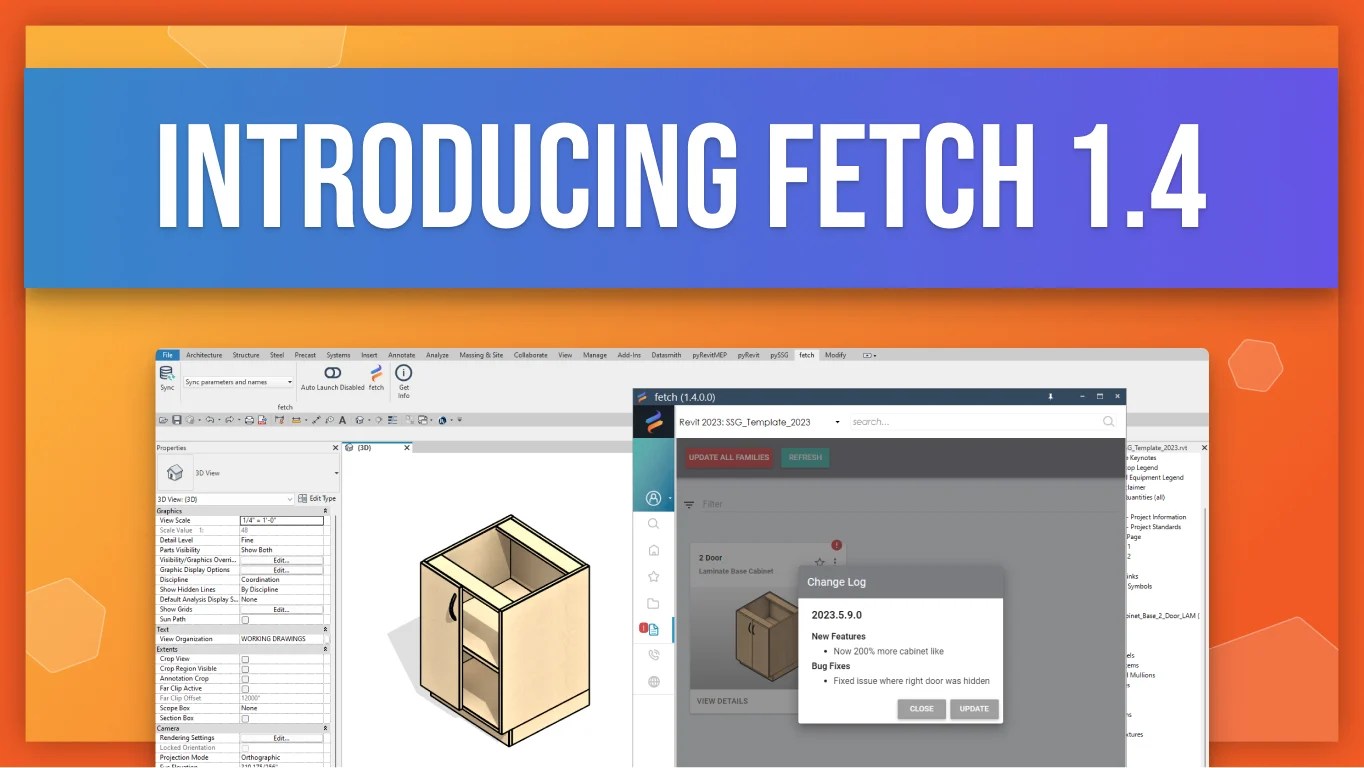Click Edit Type in Properties panel
The image size is (1364, 768).
coord(317,498)
